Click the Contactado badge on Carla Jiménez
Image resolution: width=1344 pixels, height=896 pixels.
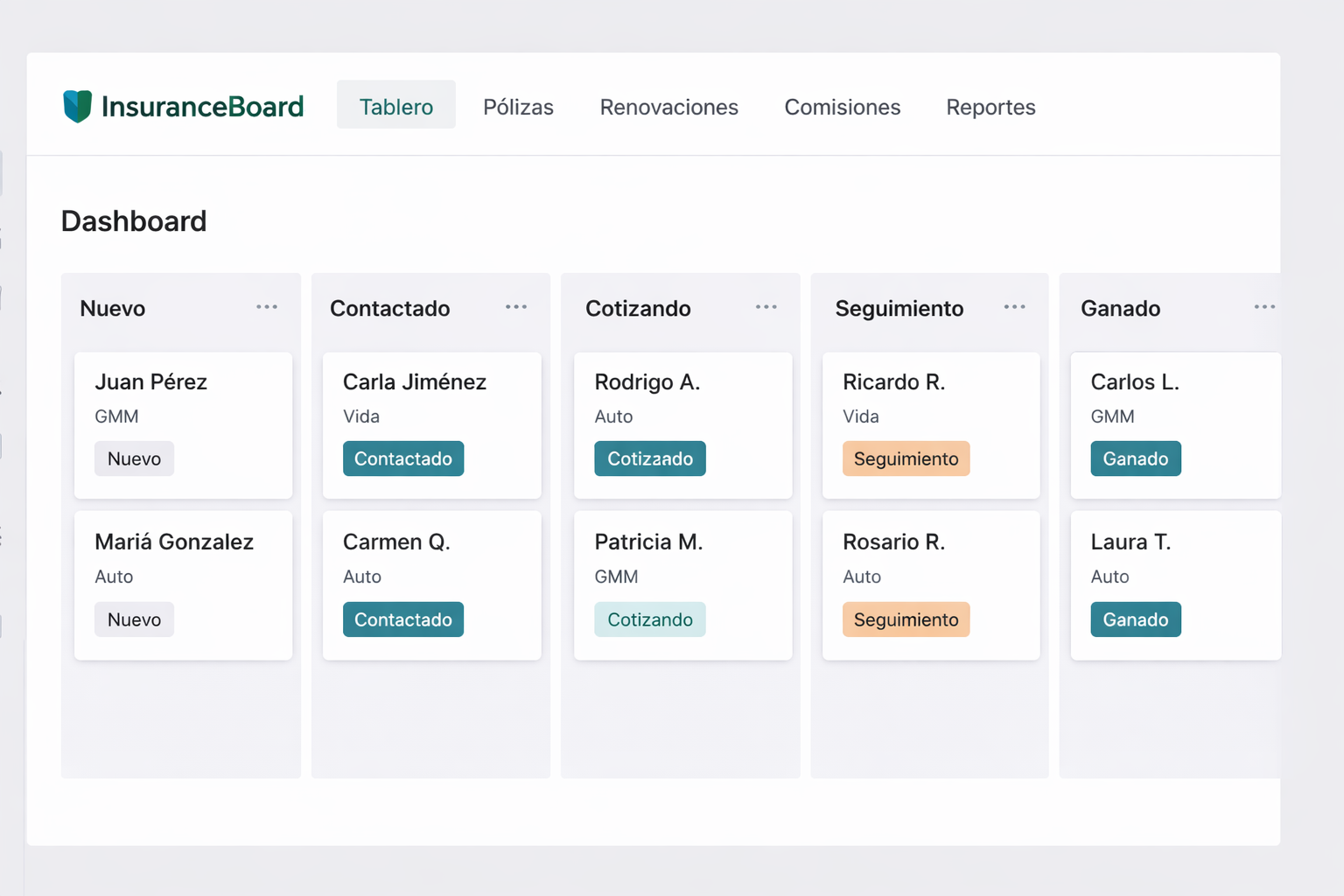click(403, 458)
